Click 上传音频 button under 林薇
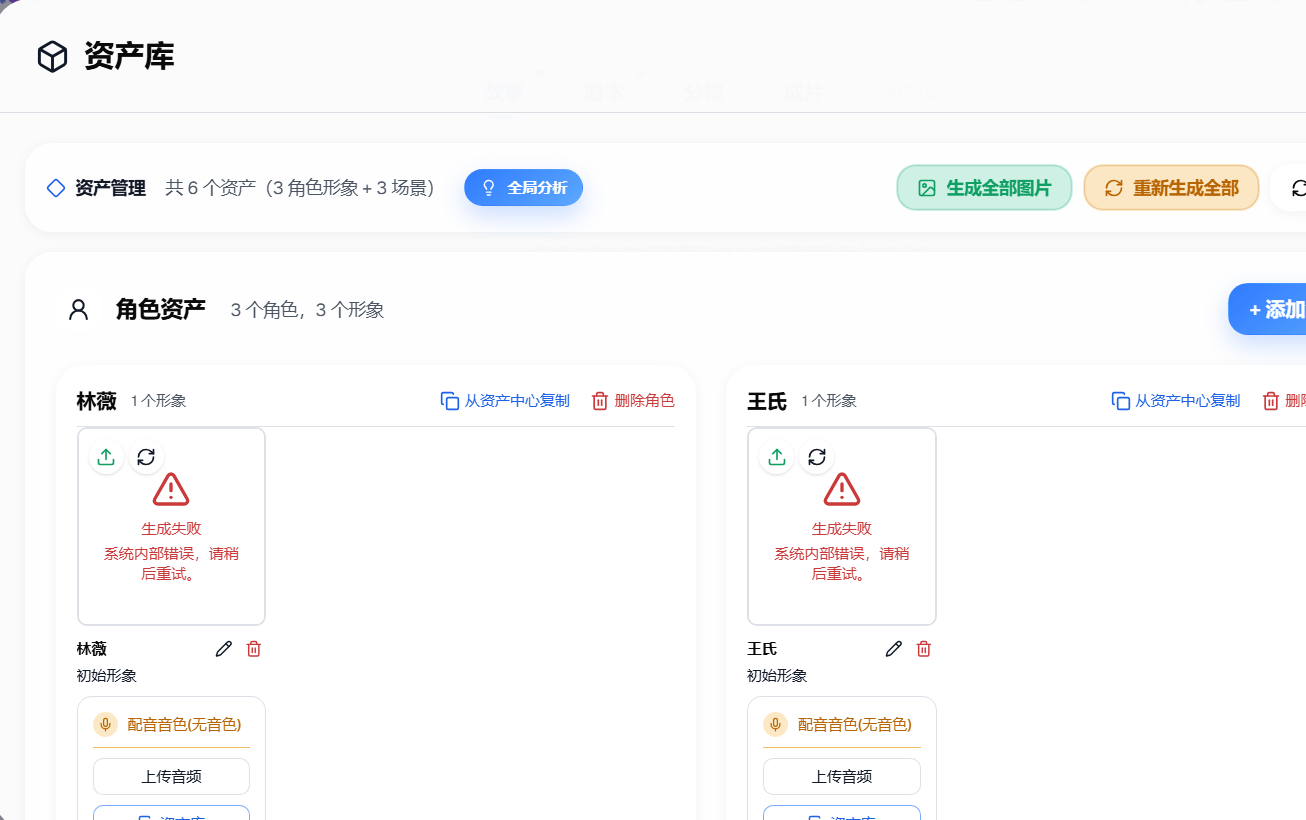This screenshot has height=820, width=1306. [x=171, y=777]
